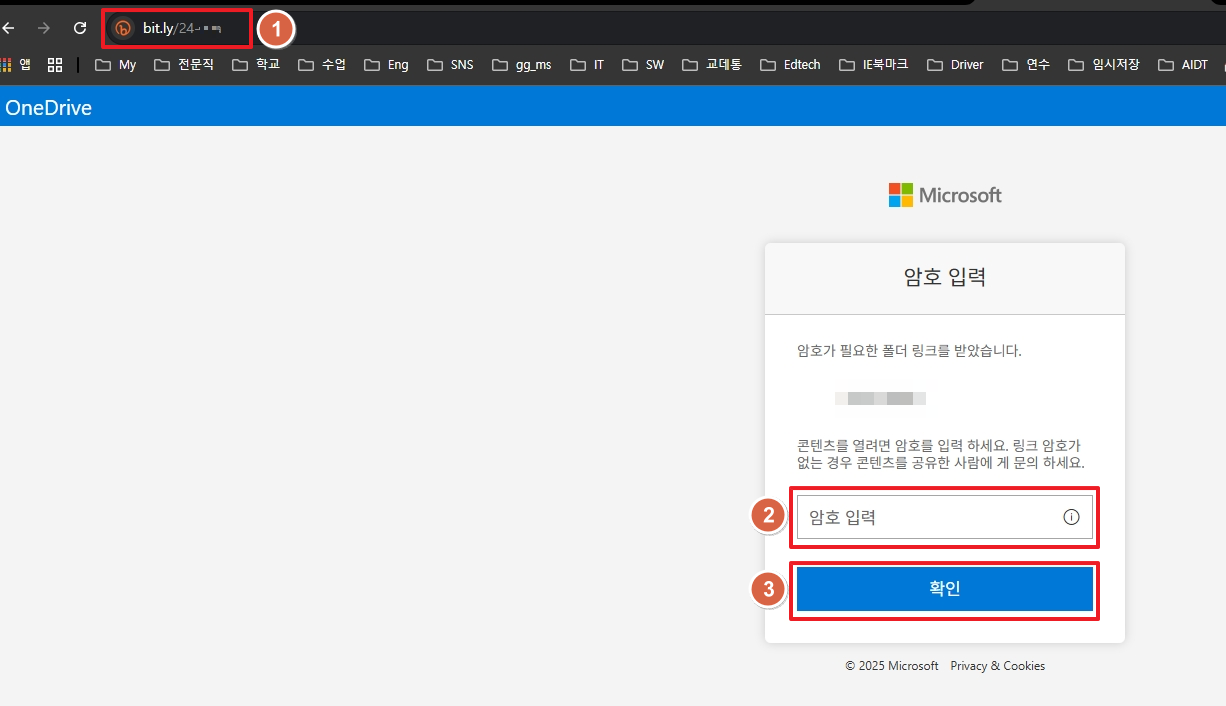Image resolution: width=1226 pixels, height=706 pixels.
Task: Open the Eng bookmark folder
Action: click(386, 64)
